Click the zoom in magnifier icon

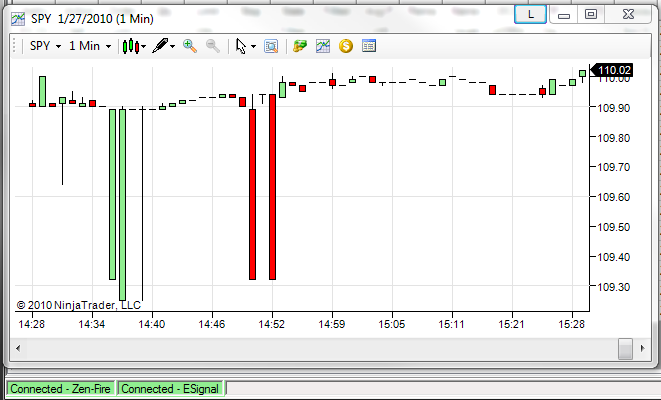pos(190,46)
